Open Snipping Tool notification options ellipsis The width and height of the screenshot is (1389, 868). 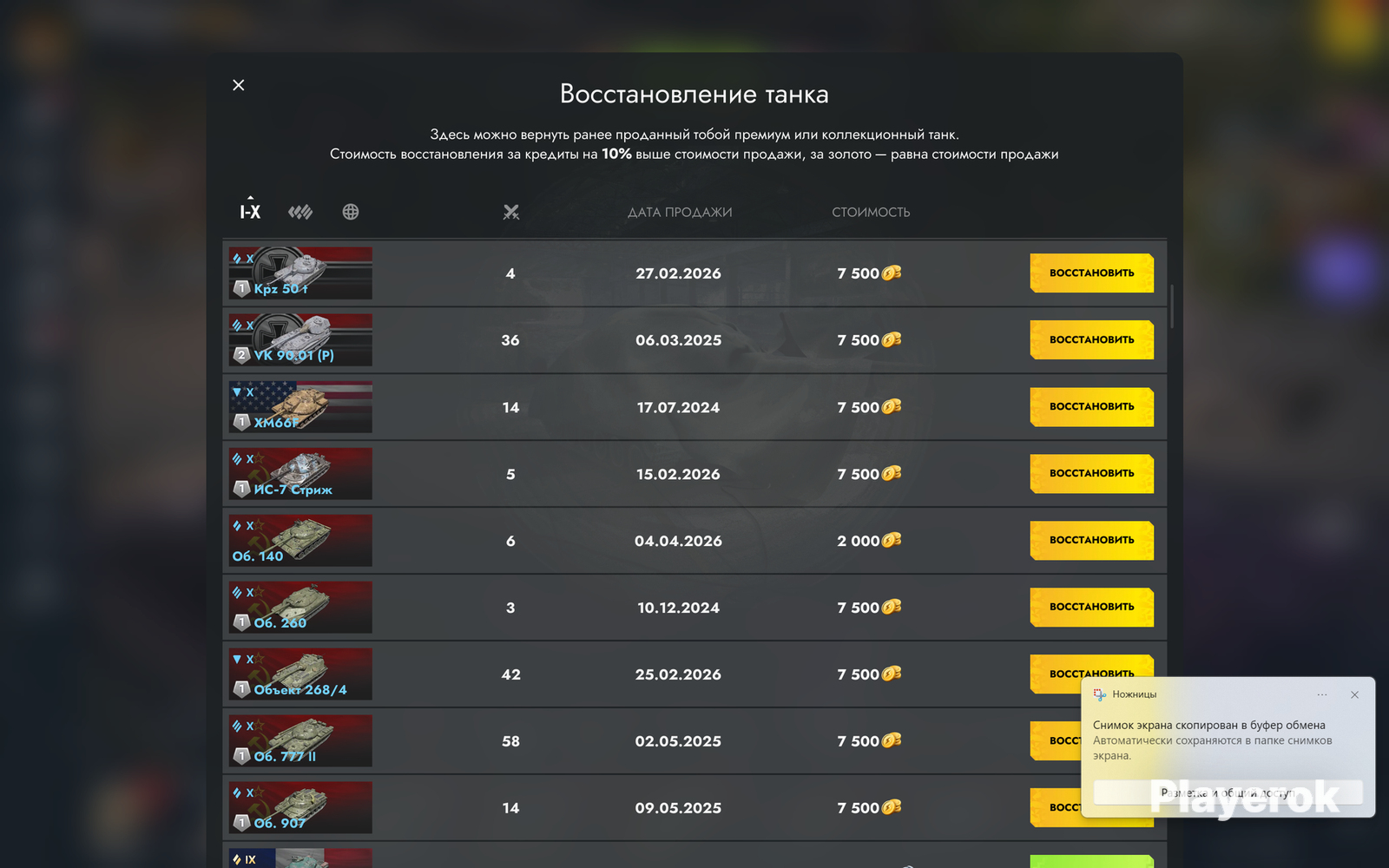[1321, 694]
